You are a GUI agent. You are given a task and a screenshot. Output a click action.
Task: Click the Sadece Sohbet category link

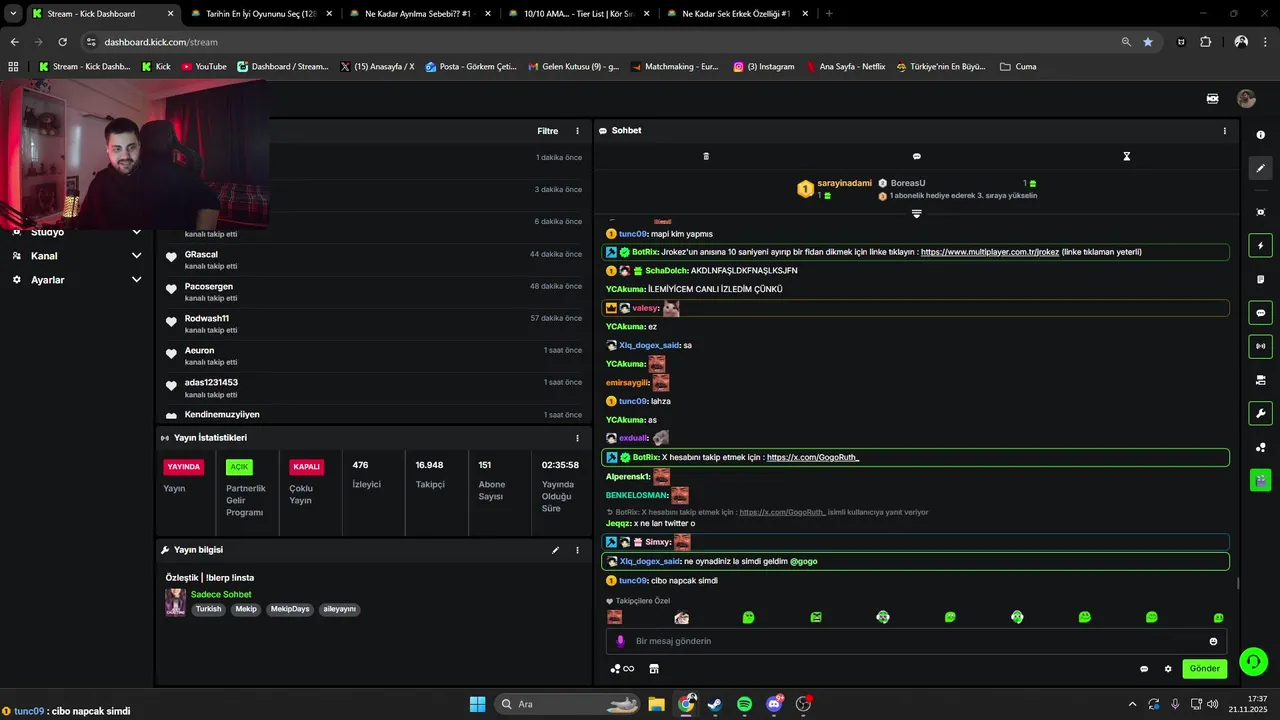coord(221,594)
